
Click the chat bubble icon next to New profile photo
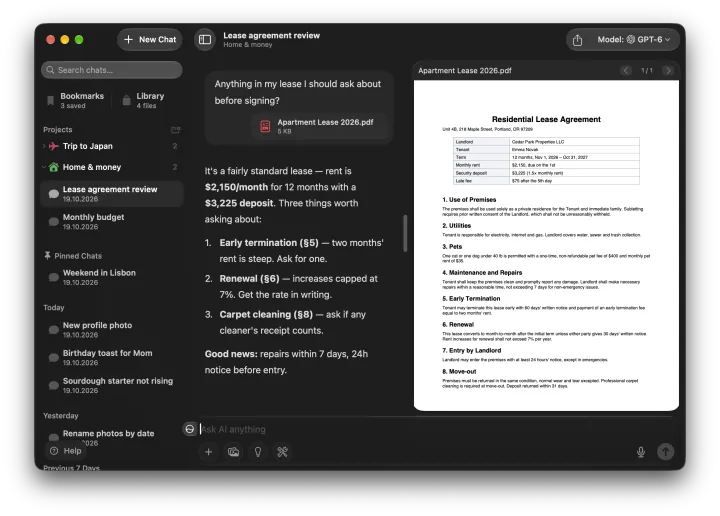(54, 330)
